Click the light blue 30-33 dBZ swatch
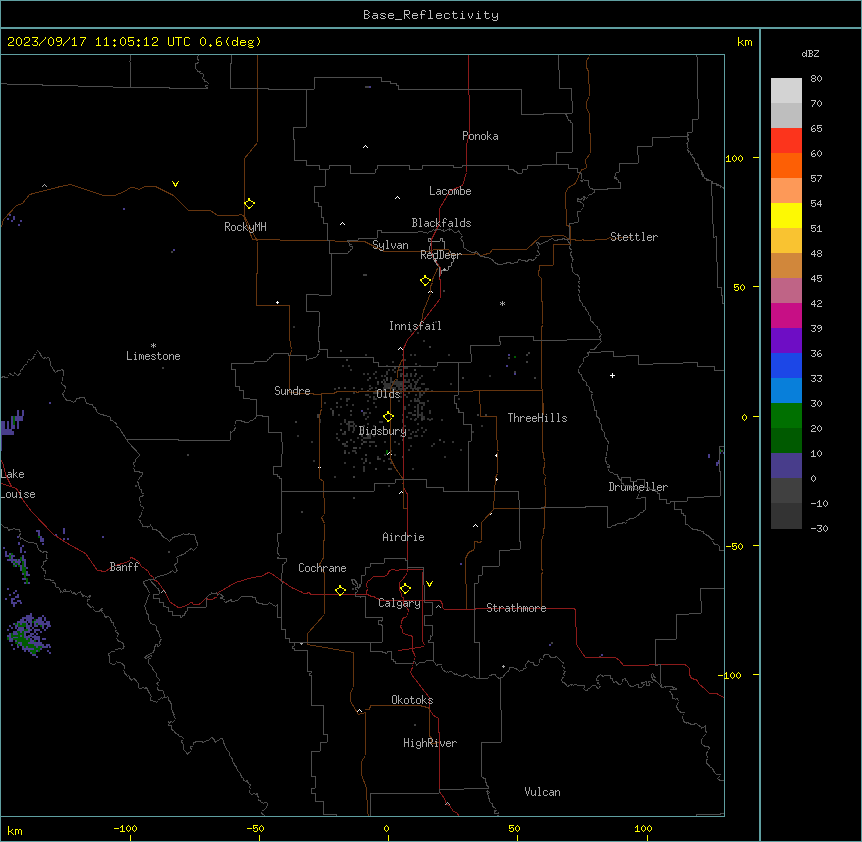This screenshot has width=862, height=842. (x=786, y=391)
